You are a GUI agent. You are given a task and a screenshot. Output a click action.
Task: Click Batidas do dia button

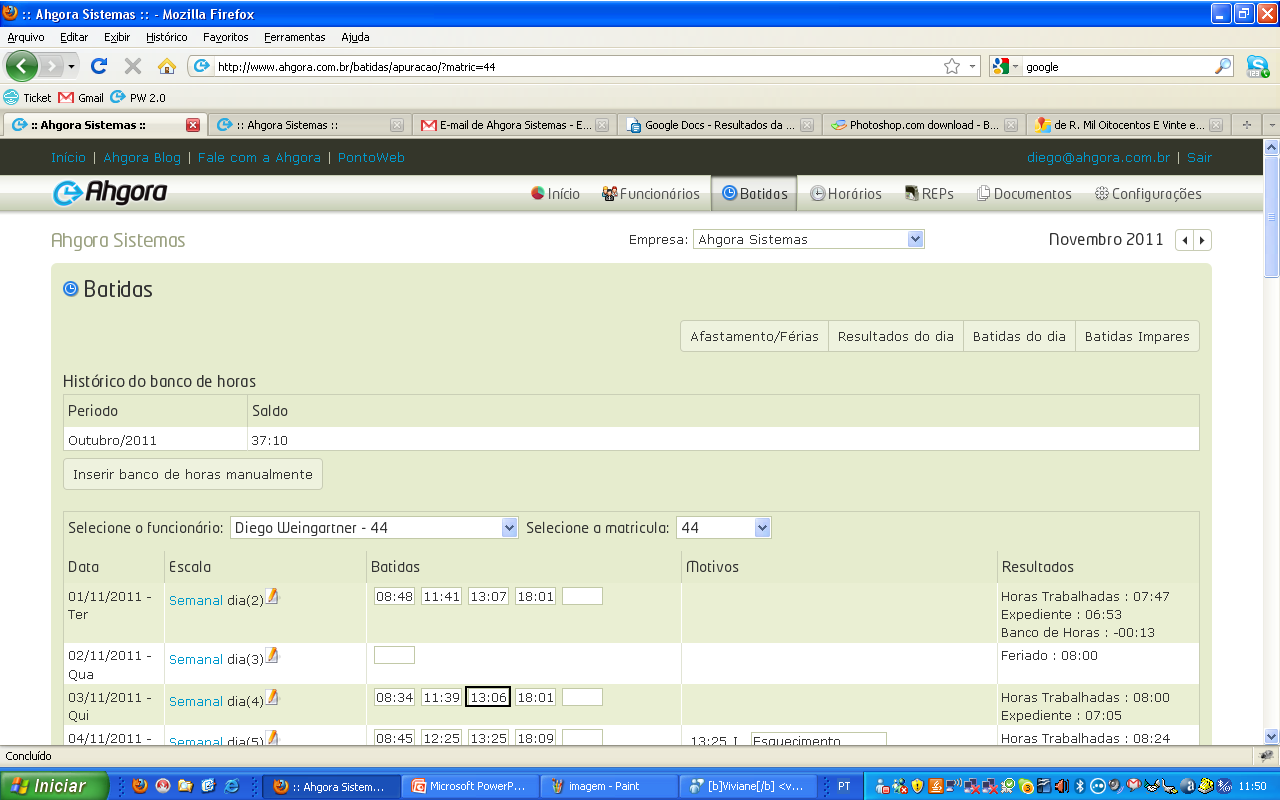pyautogui.click(x=1019, y=336)
